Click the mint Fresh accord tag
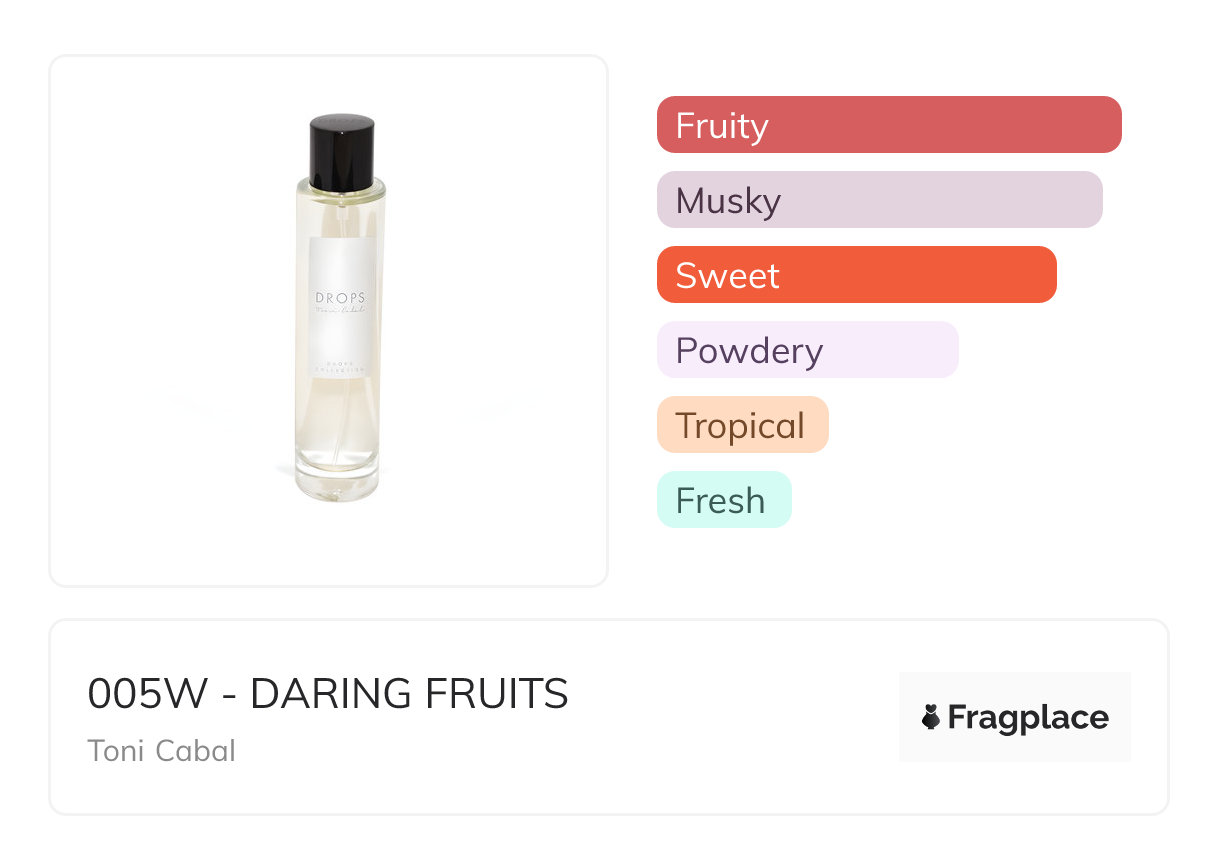This screenshot has height=864, width=1218. pyautogui.click(x=723, y=500)
